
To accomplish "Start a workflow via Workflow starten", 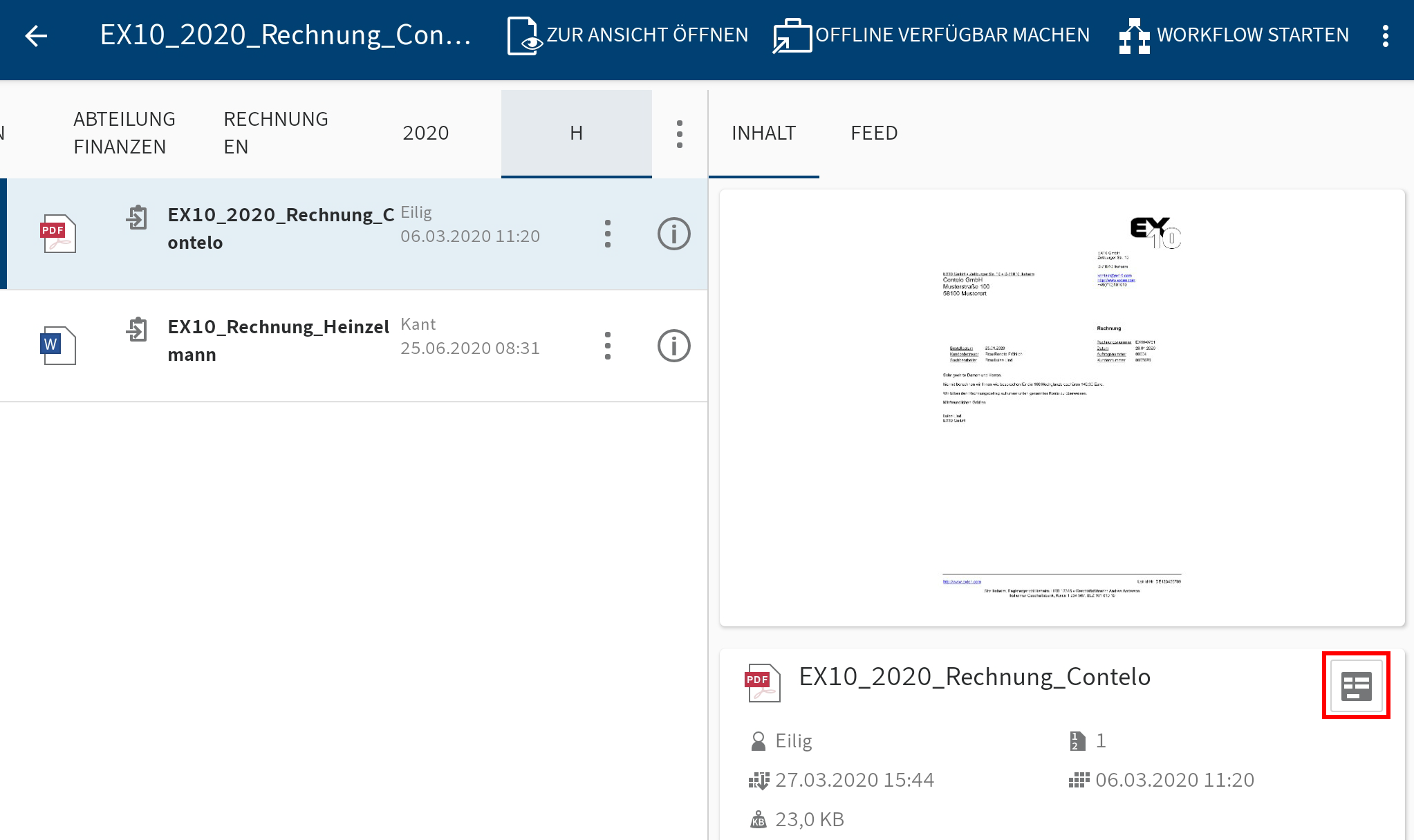I will [1234, 35].
